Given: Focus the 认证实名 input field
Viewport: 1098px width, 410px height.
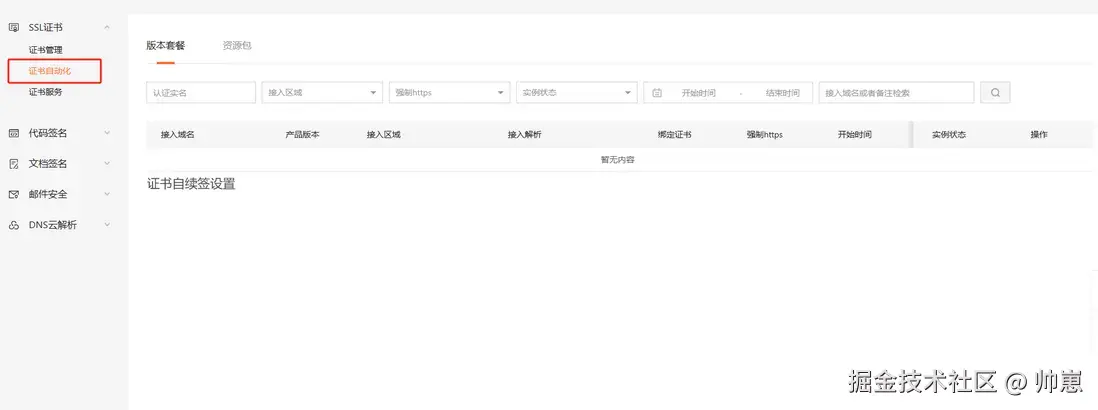Looking at the screenshot, I should coord(201,92).
